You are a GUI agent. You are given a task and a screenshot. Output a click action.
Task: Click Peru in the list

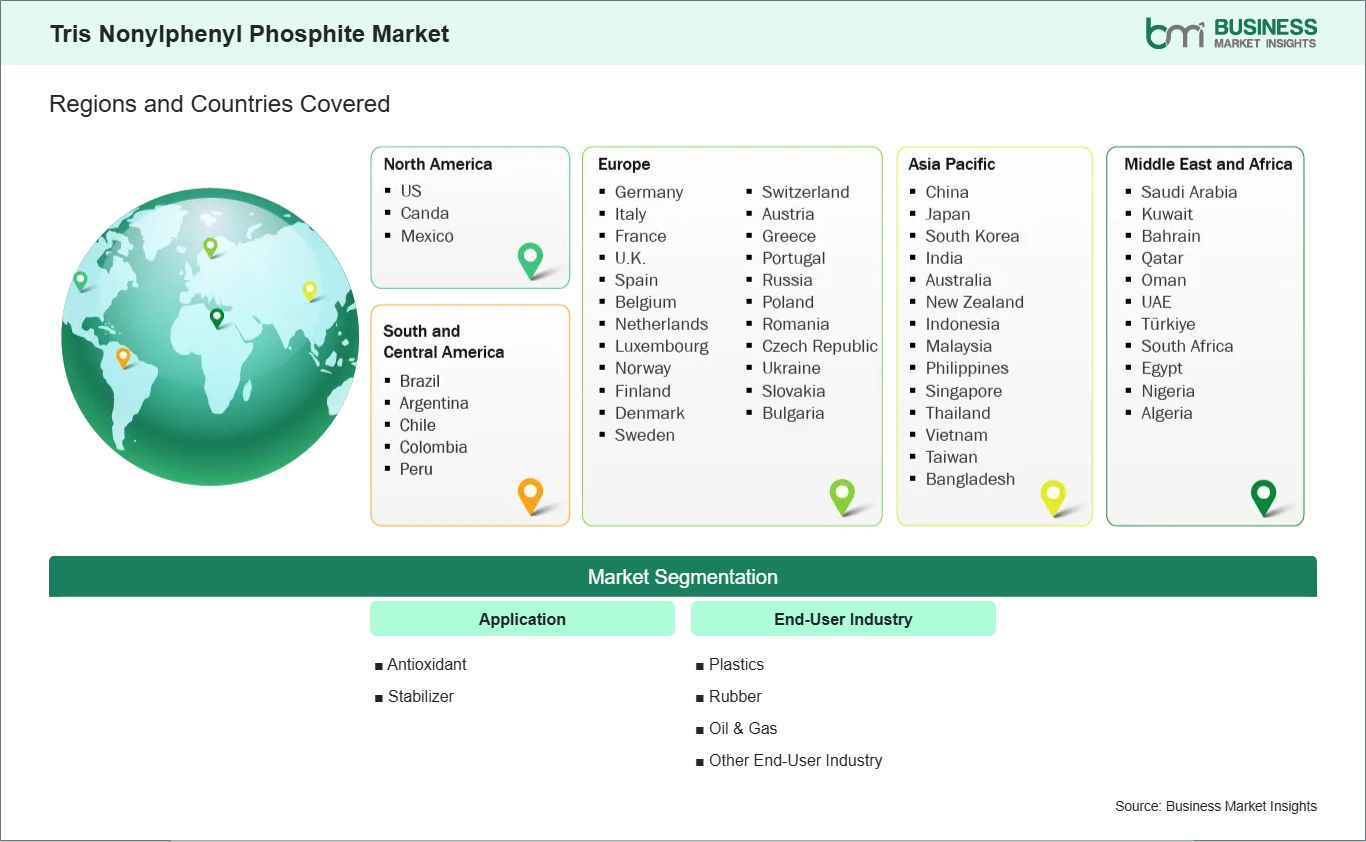(416, 469)
